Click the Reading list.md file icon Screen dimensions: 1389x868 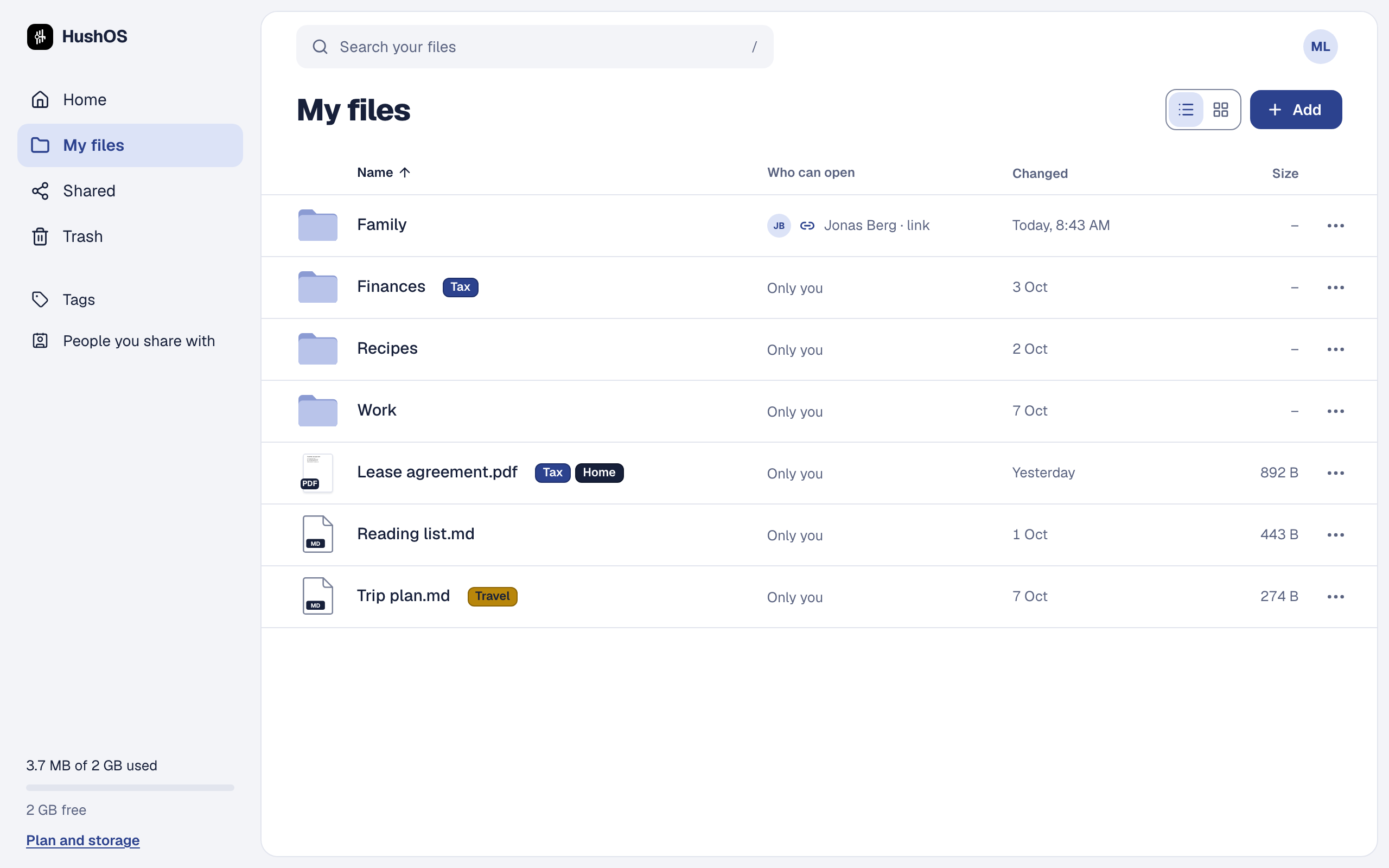[317, 534]
